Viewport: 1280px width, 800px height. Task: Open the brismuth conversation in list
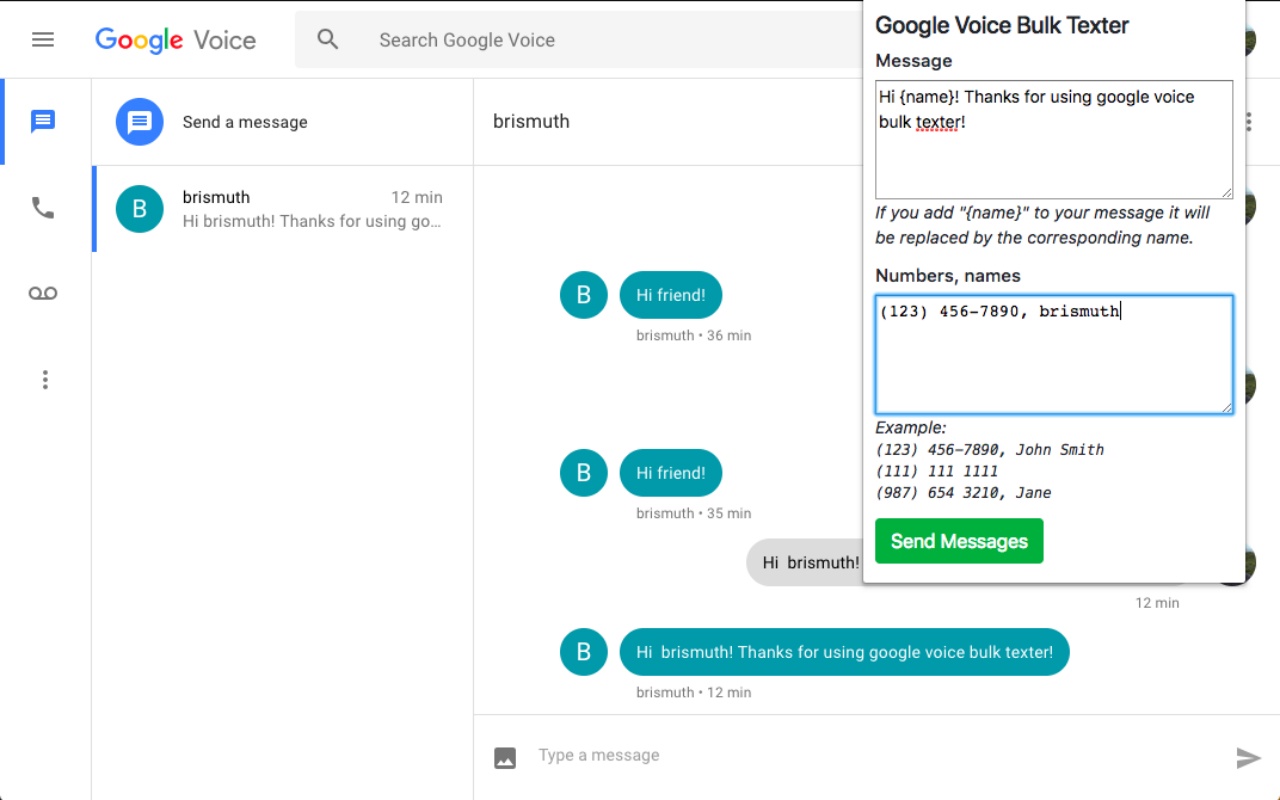283,209
